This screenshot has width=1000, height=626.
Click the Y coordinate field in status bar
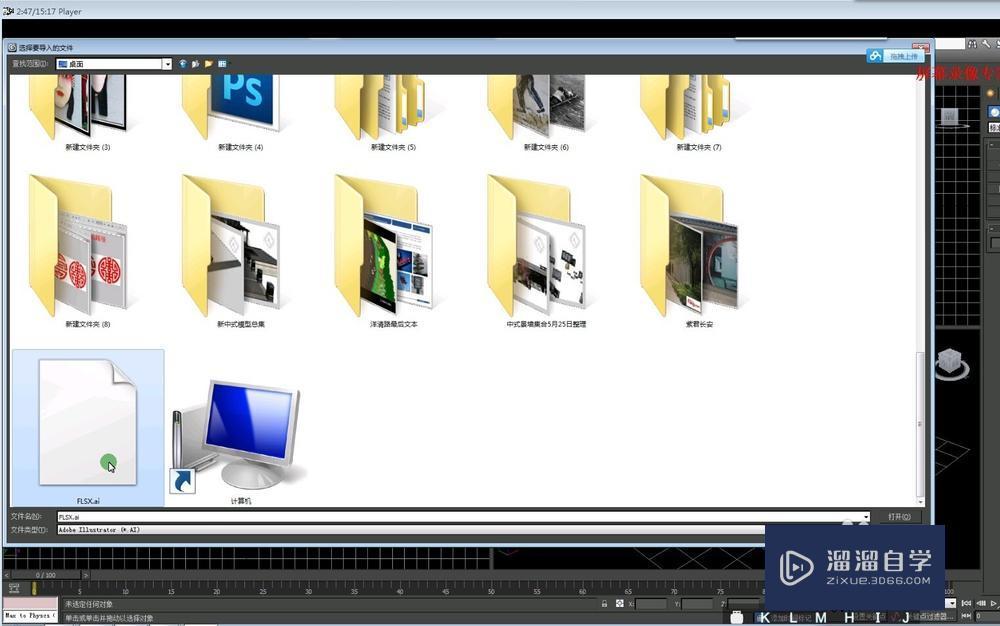pos(697,604)
